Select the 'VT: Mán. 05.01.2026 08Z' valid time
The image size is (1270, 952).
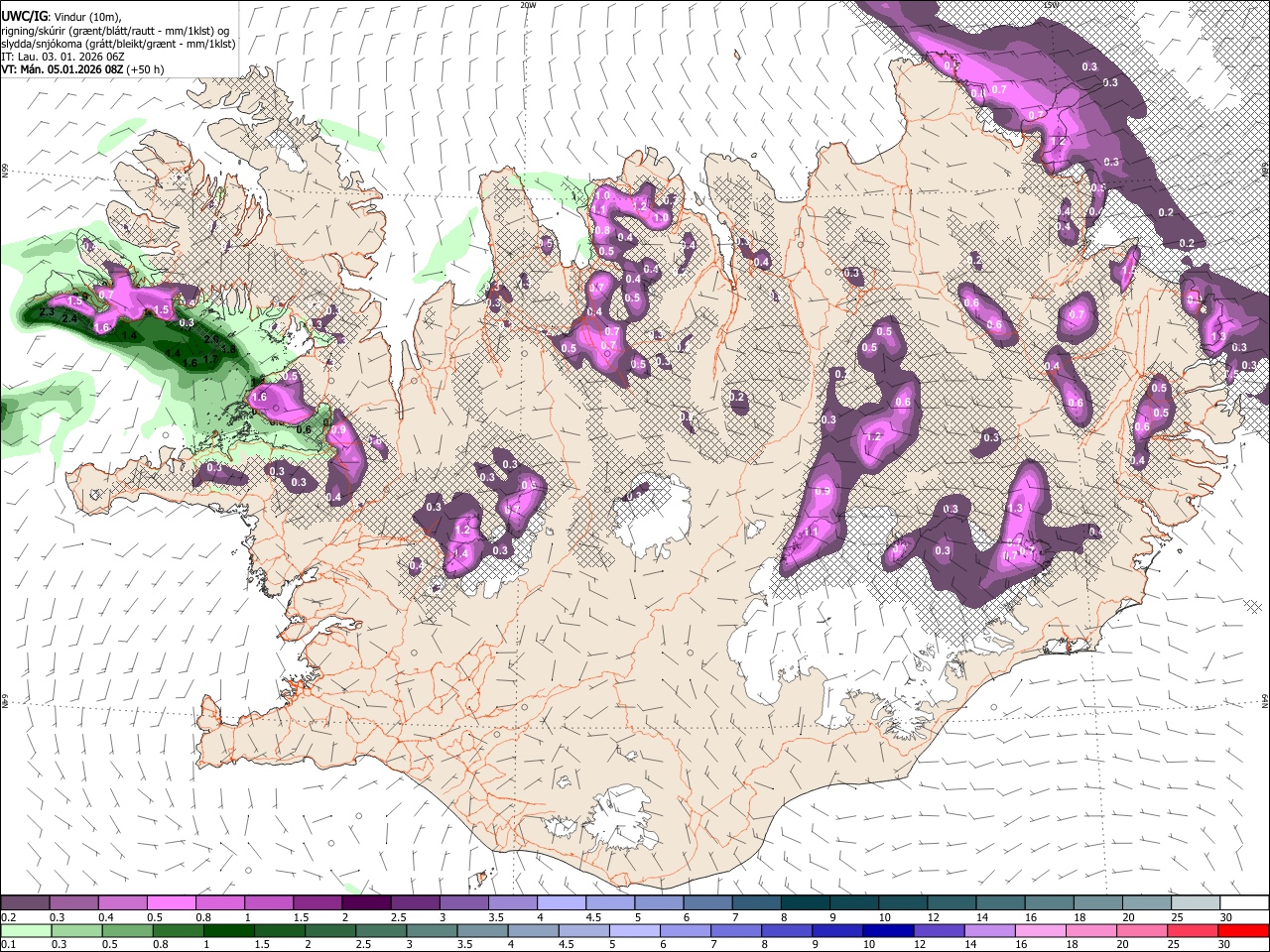(63, 69)
